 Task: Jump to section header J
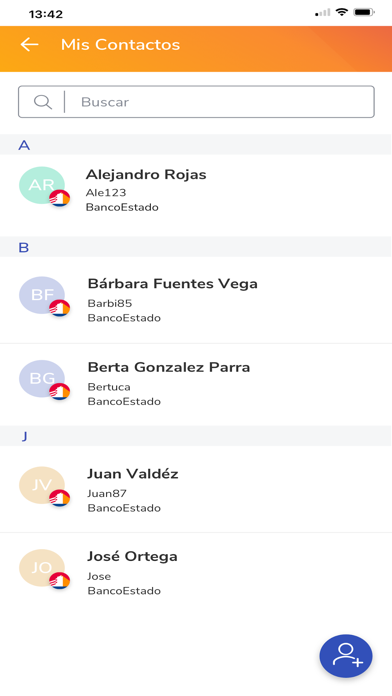[x=196, y=436]
